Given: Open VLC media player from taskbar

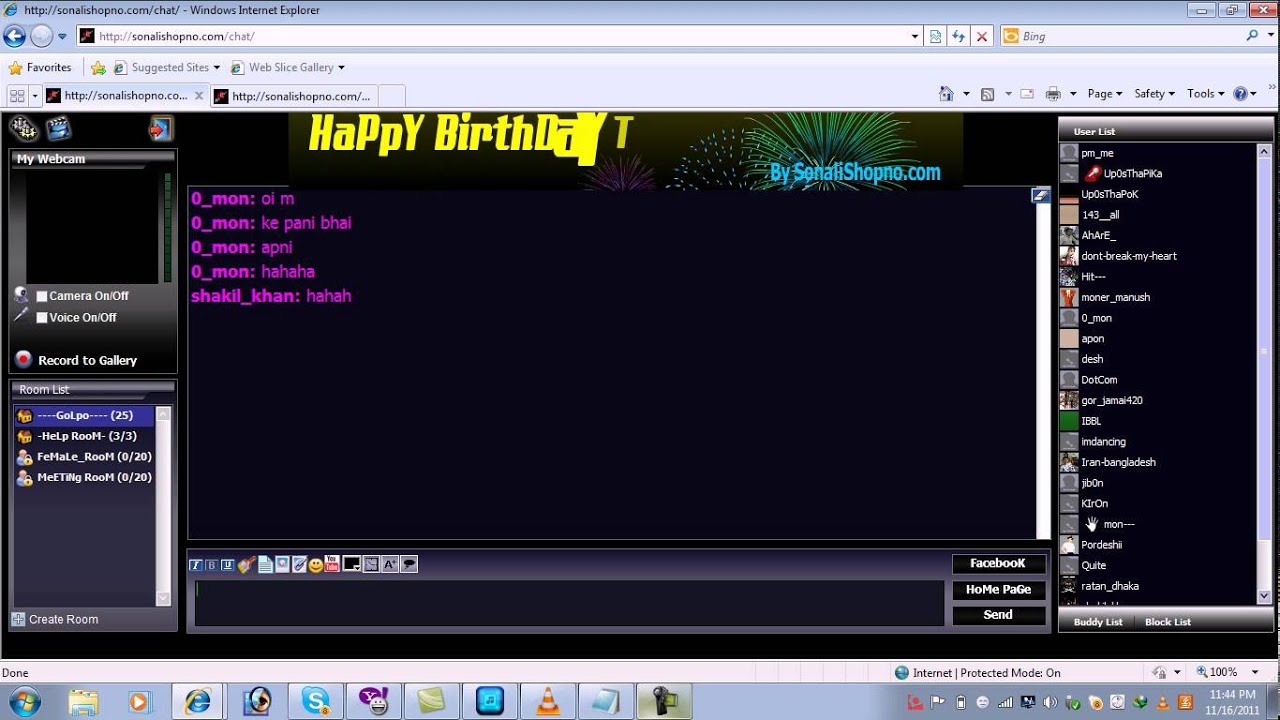Looking at the screenshot, I should tap(548, 702).
